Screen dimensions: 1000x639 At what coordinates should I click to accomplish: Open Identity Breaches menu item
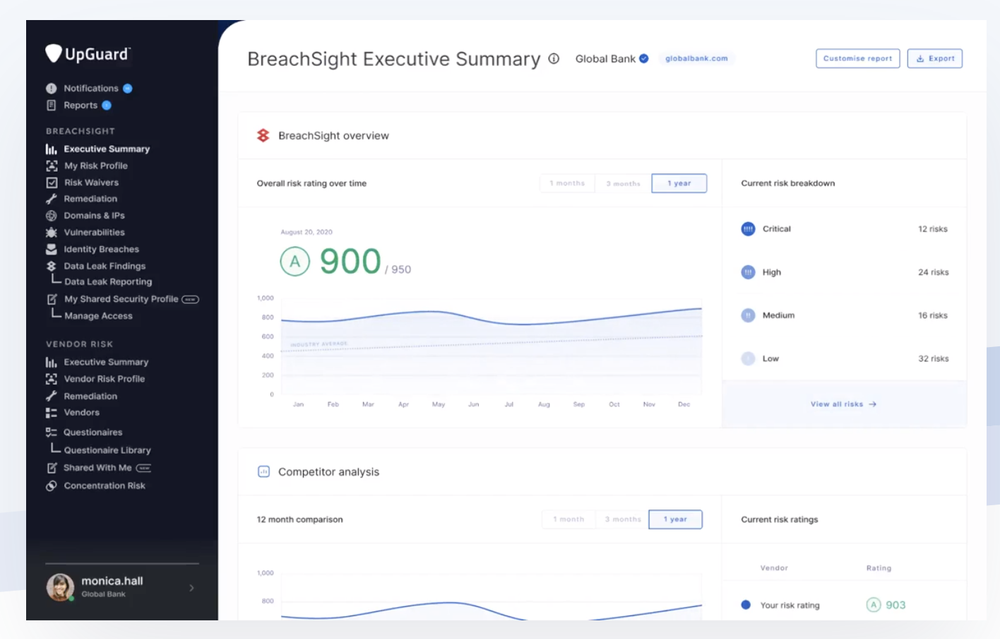101,249
